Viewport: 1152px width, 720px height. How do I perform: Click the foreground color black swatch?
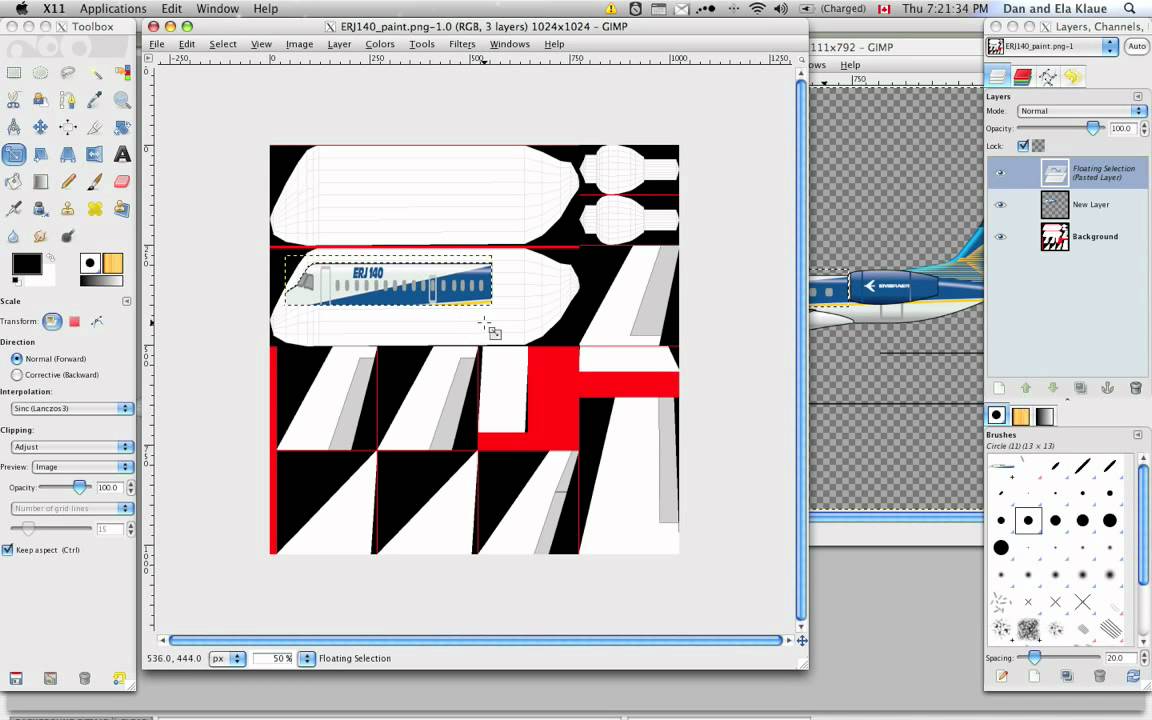click(x=26, y=264)
